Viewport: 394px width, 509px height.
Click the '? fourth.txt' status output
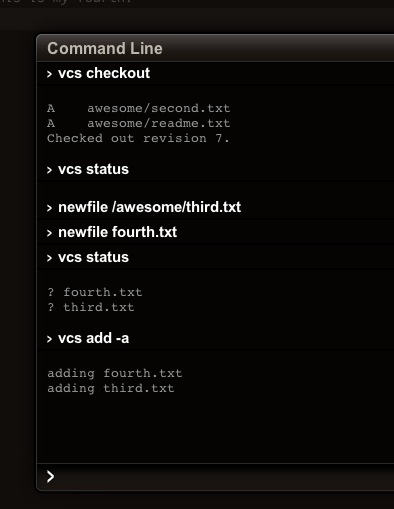pyautogui.click(x=95, y=292)
